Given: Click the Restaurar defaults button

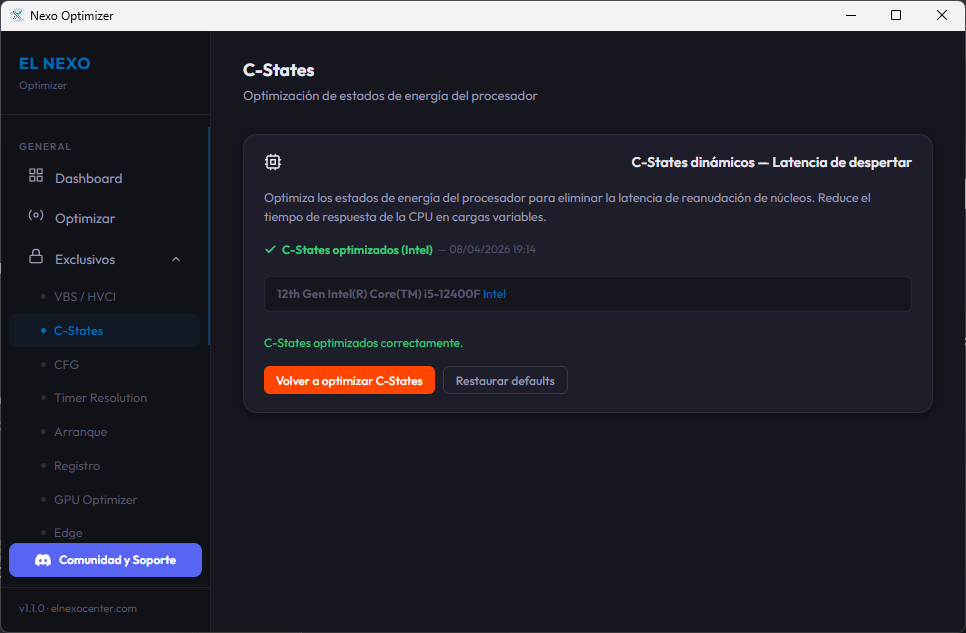Looking at the screenshot, I should point(505,380).
